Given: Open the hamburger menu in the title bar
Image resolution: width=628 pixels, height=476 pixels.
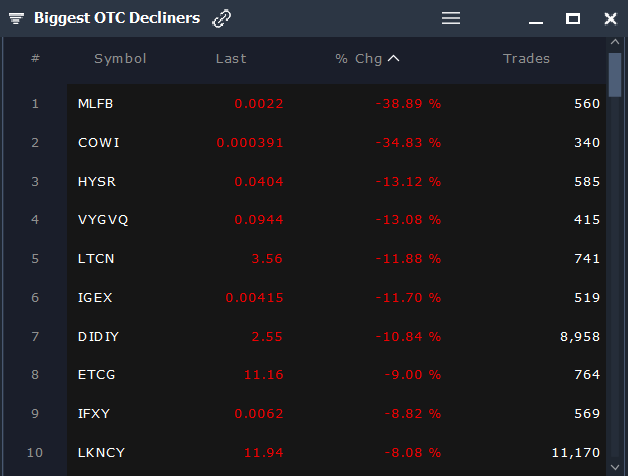Looking at the screenshot, I should tap(451, 18).
